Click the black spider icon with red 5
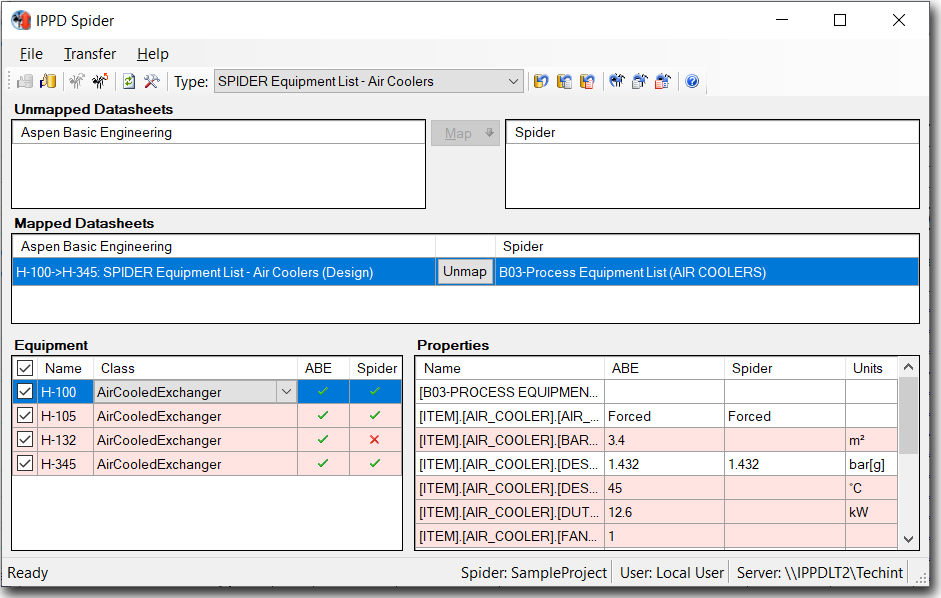941x598 pixels. pyautogui.click(x=100, y=81)
